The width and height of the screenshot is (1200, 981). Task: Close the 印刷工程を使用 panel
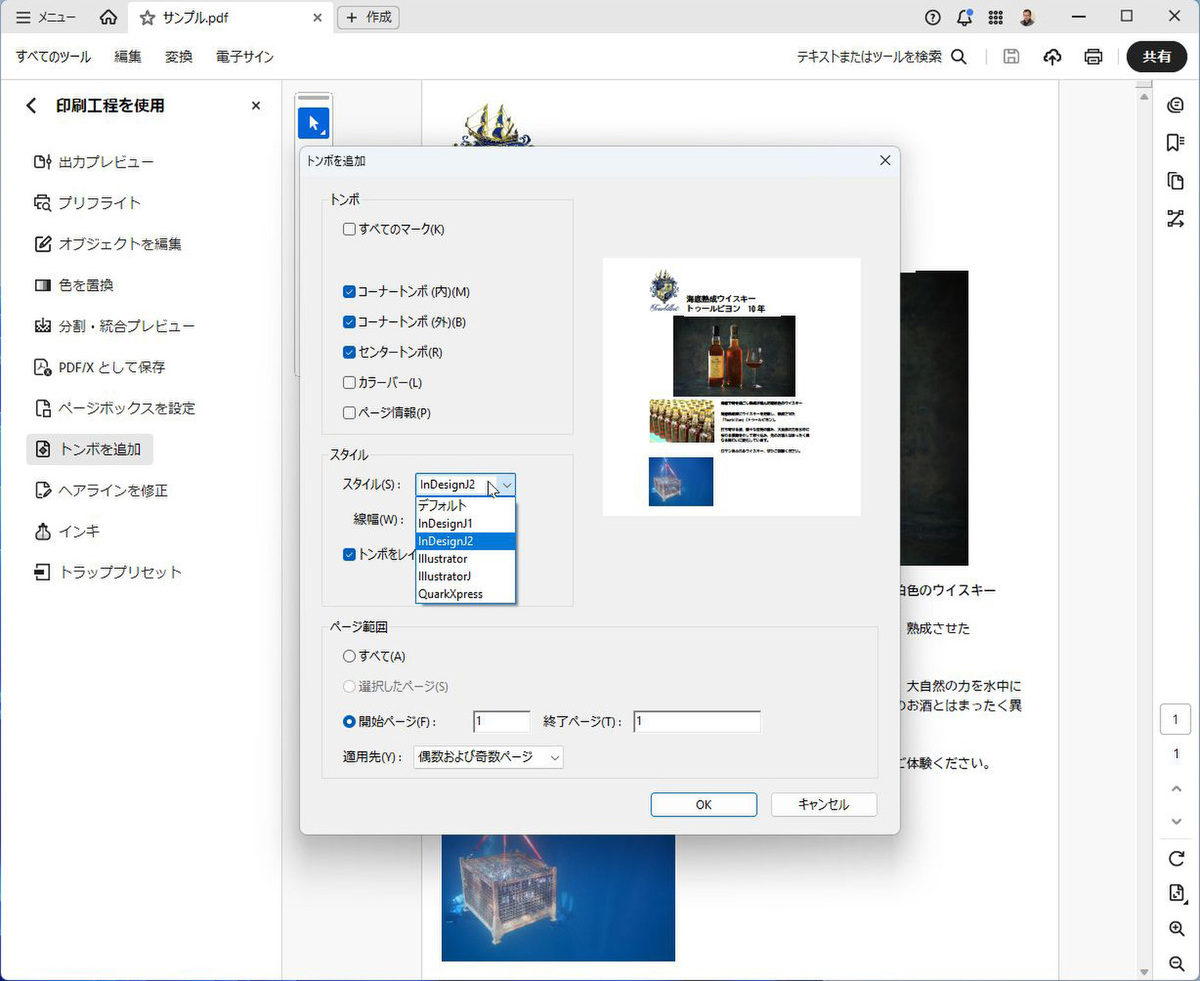point(255,105)
